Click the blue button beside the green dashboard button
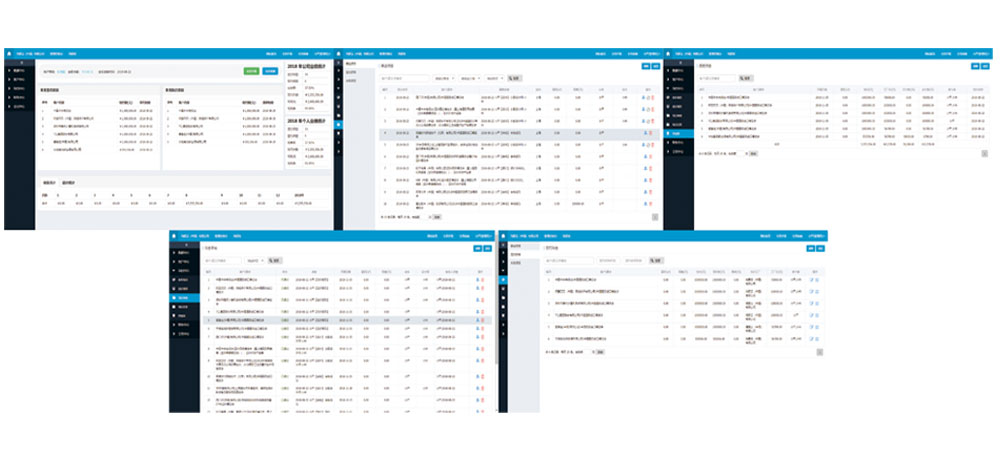Screen dimensions: 1000x460 (270, 71)
